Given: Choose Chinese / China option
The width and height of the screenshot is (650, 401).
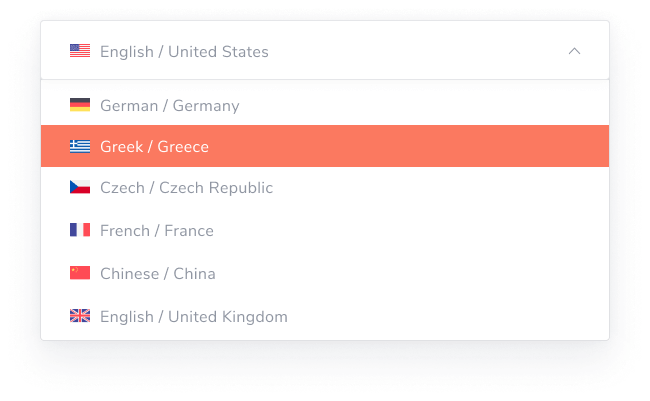Looking at the screenshot, I should click(157, 273).
